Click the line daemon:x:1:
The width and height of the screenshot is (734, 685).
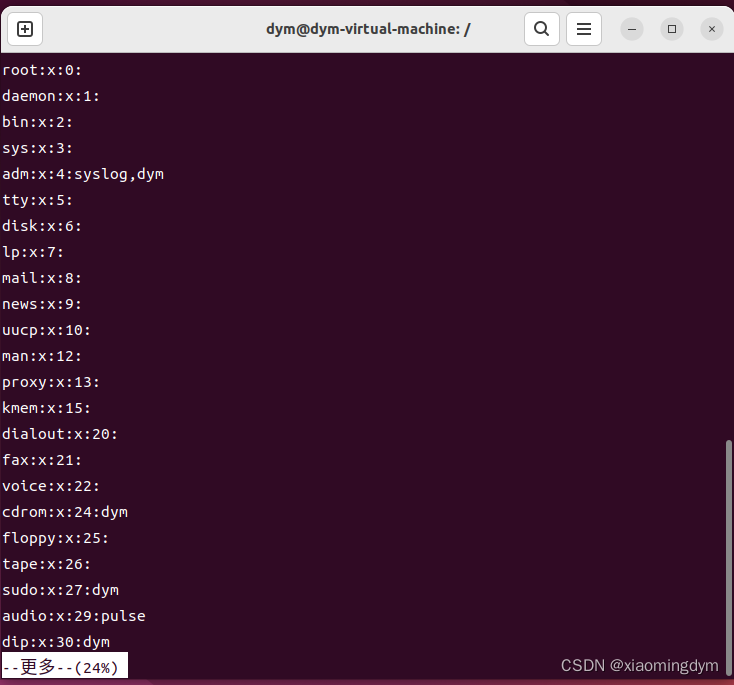coord(51,96)
